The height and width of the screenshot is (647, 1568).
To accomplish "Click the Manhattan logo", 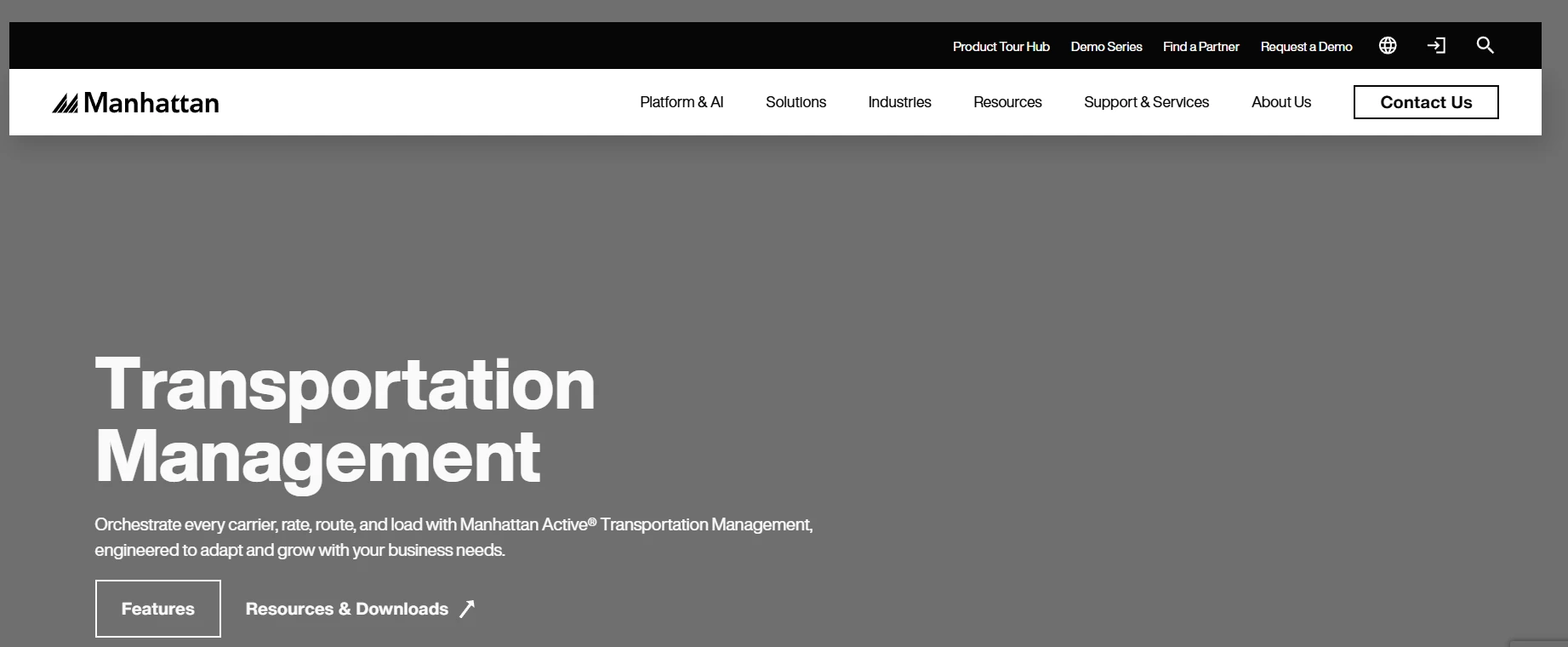I will (136, 103).
